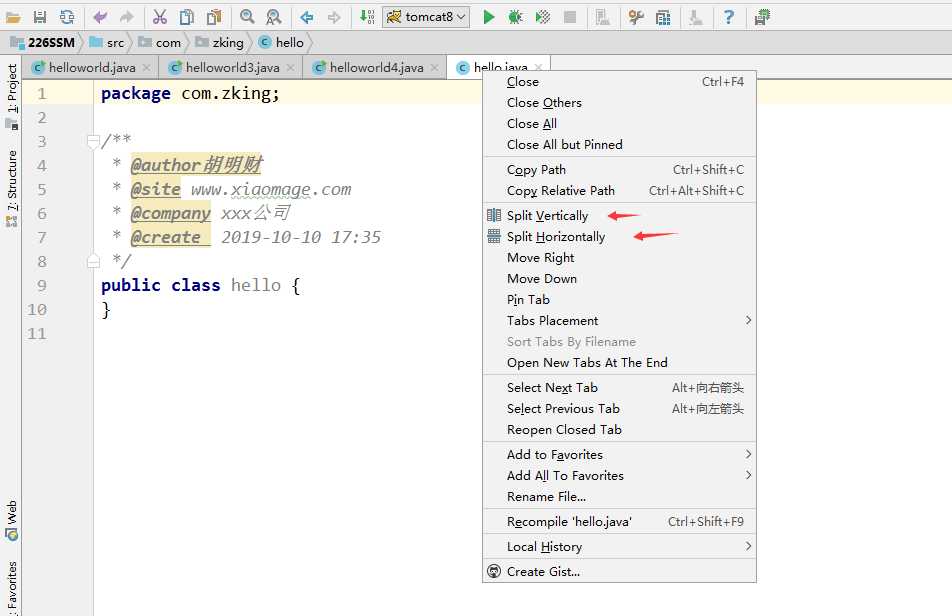Screen dimensions: 952x616
Task: Click the Save All toolbar icon
Action: 40,17
